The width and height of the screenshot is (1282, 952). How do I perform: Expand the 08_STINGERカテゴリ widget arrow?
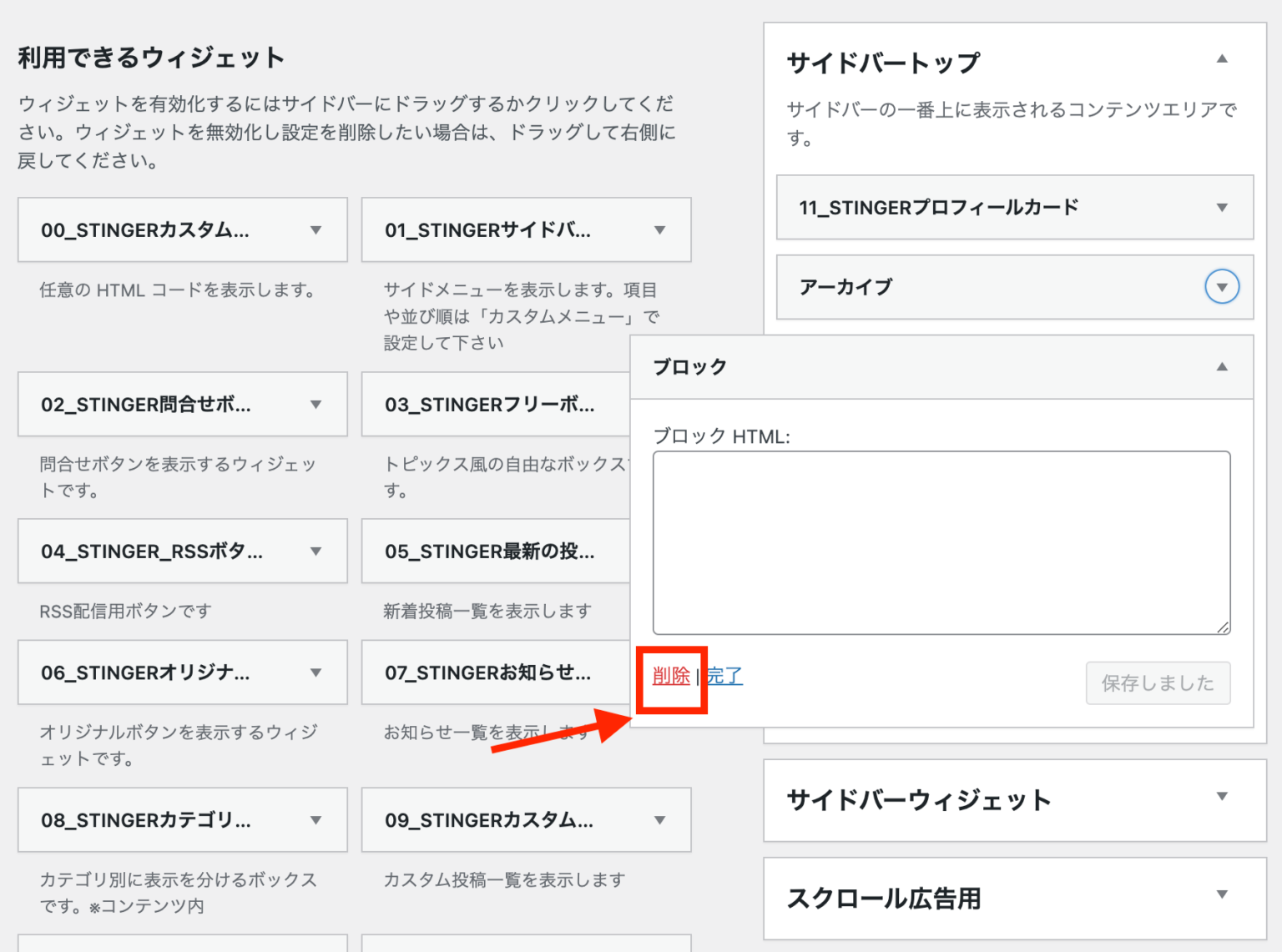click(315, 820)
